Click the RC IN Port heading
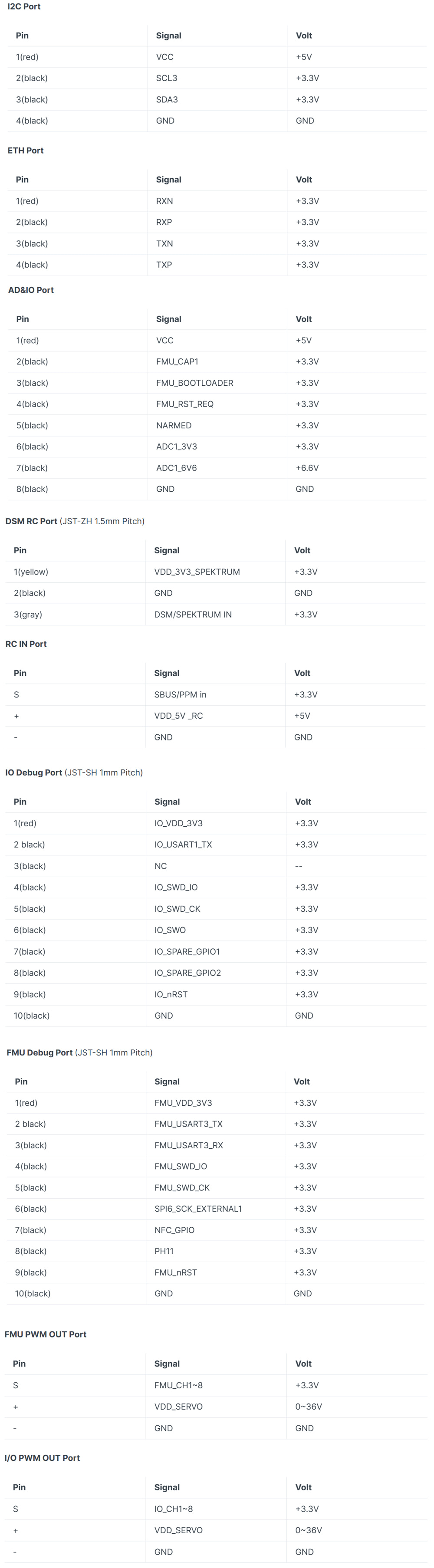This screenshot has height=1568, width=434. point(26,644)
